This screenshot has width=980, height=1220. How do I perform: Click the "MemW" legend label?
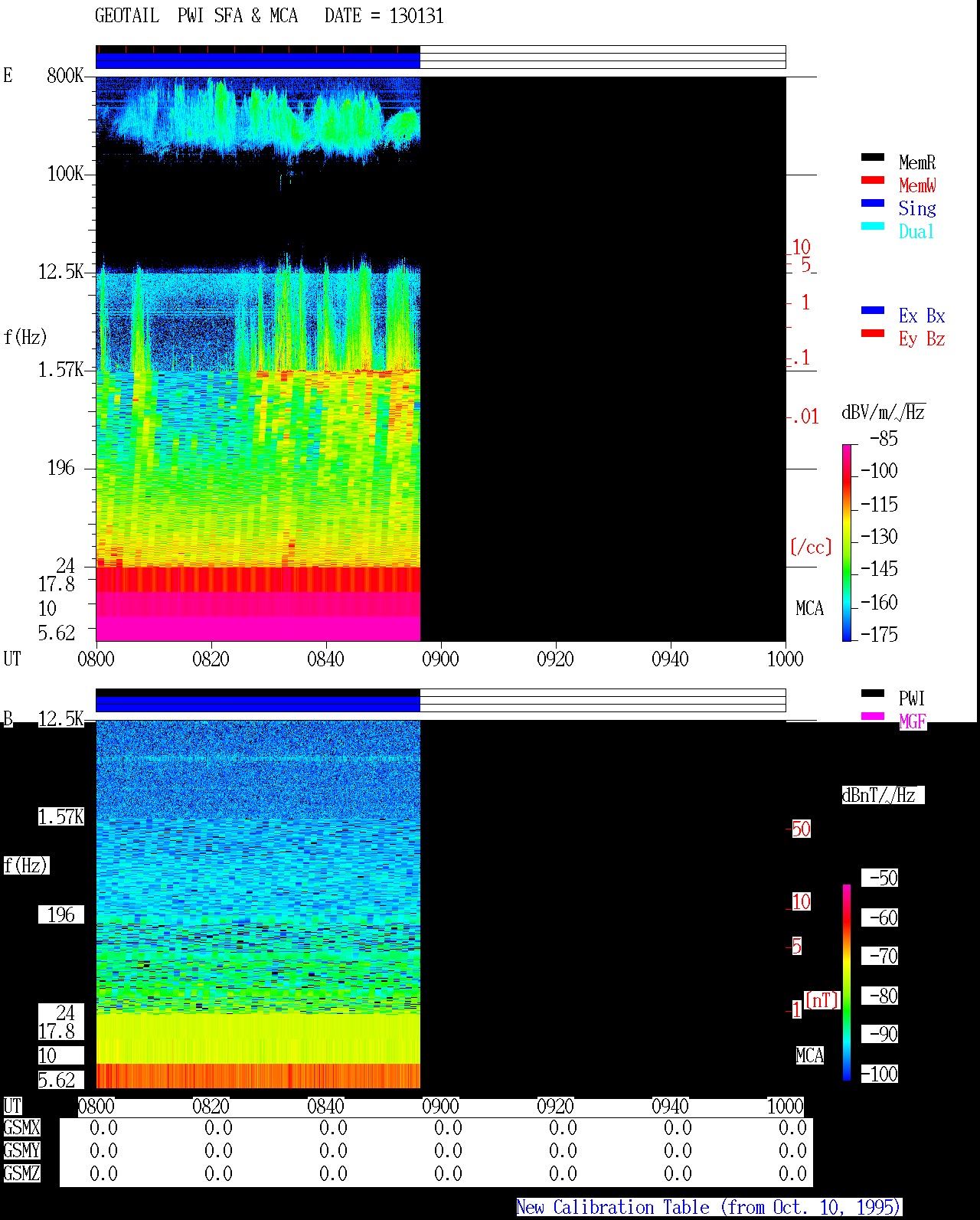917,185
